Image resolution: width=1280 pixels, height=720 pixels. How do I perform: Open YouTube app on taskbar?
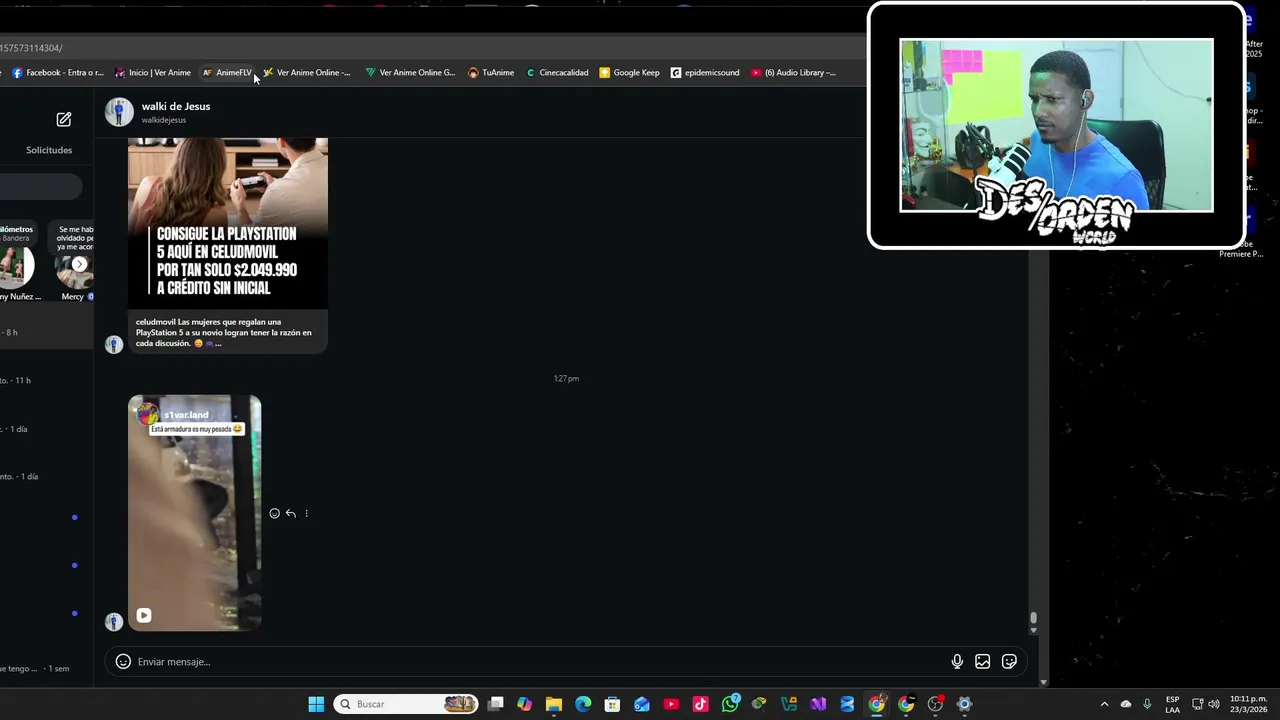pos(671,704)
